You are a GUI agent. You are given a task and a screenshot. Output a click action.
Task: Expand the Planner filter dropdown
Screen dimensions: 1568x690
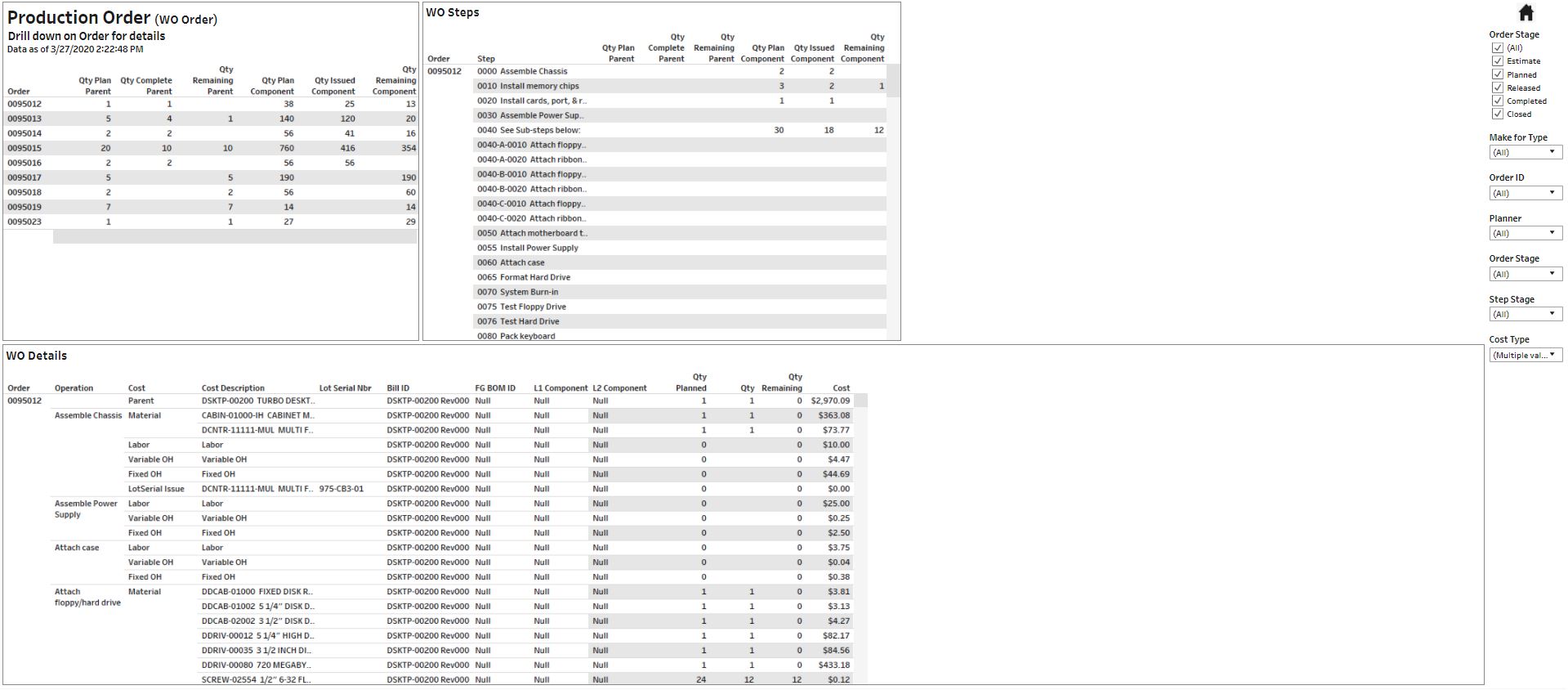click(1526, 233)
